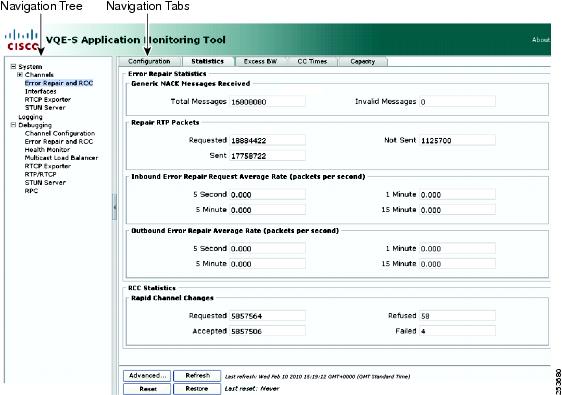Select Multicast Load Balancer under Debugging

[x=61, y=158]
